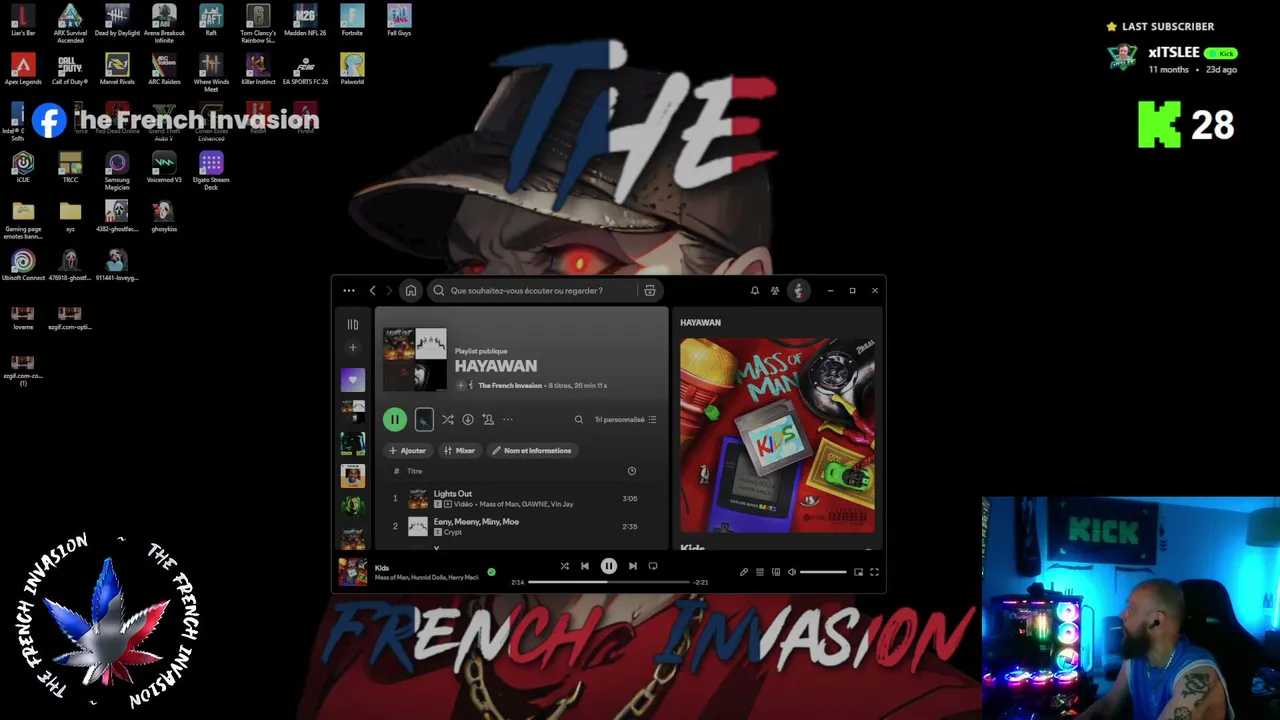
Task: Select the Arena Breakout Infinite desktop icon
Action: (164, 24)
